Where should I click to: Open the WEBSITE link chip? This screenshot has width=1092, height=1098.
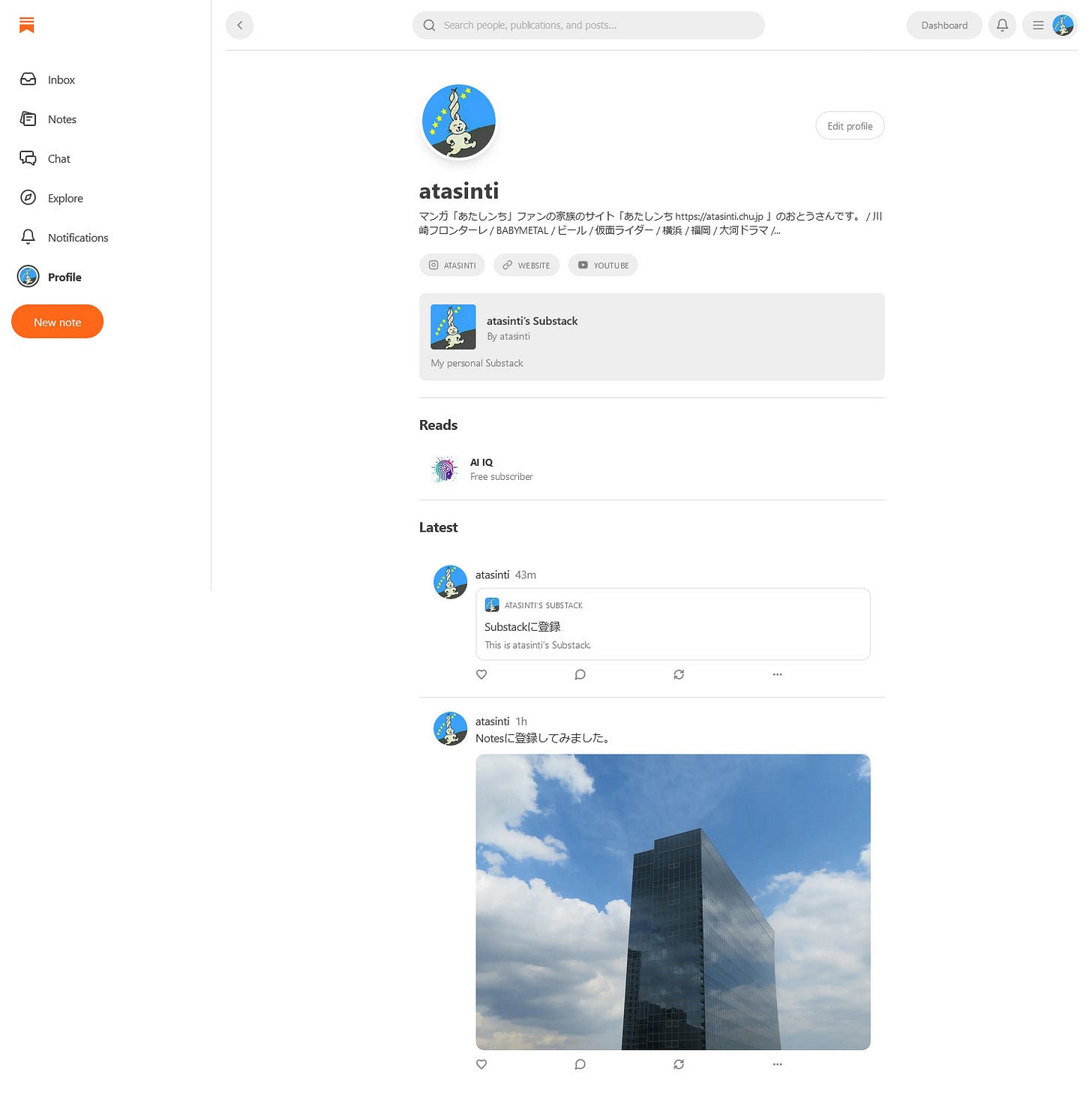click(526, 265)
